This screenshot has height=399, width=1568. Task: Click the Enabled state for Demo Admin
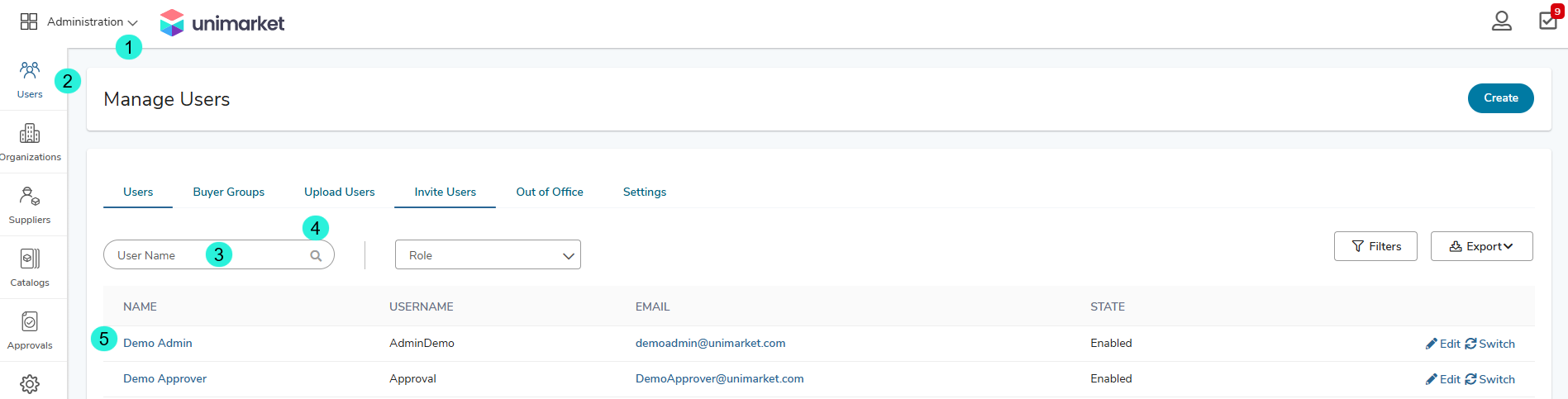coord(1111,343)
